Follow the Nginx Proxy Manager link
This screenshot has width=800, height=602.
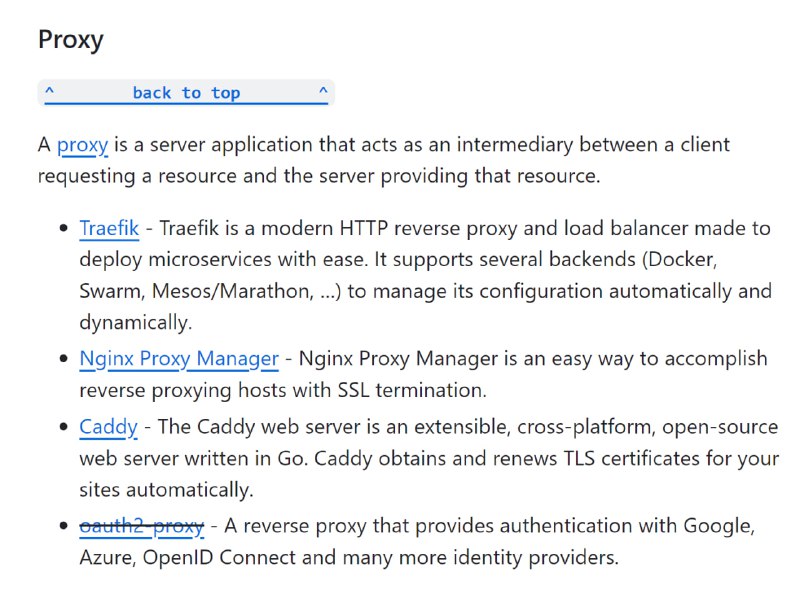[179, 359]
